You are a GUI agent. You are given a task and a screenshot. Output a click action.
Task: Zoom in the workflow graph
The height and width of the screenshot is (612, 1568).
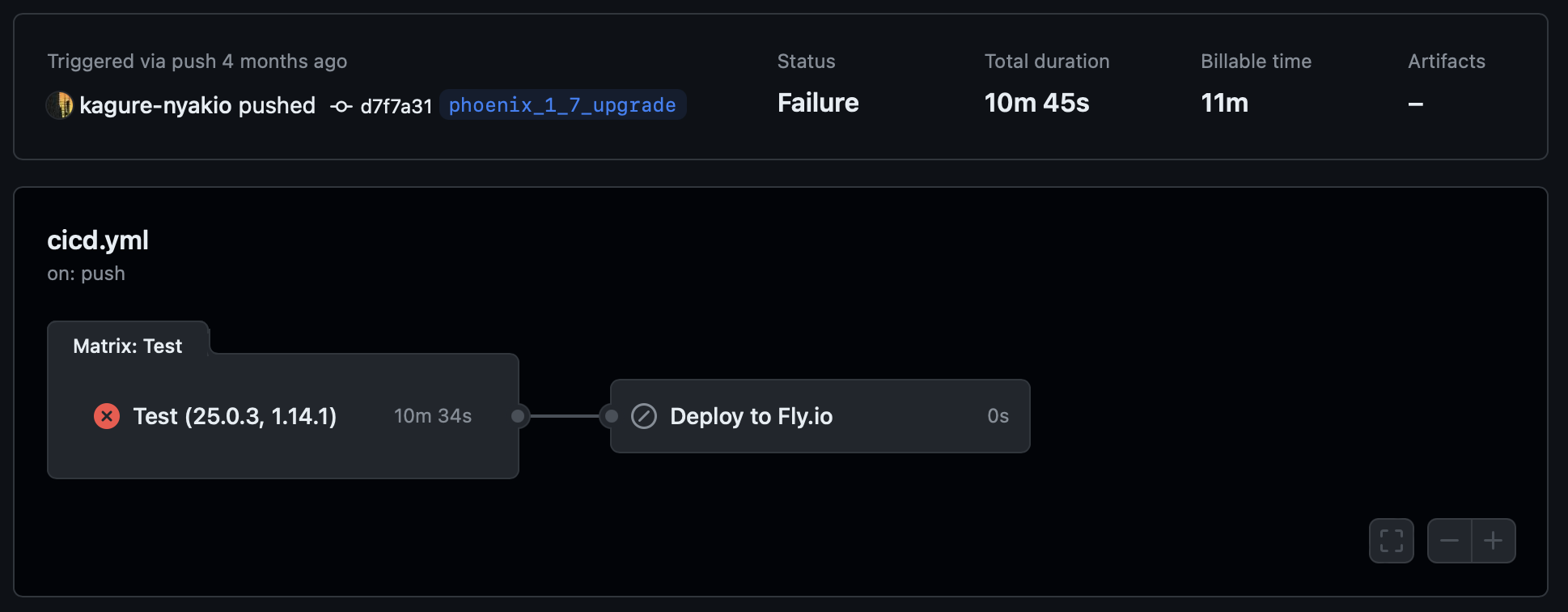coord(1494,541)
